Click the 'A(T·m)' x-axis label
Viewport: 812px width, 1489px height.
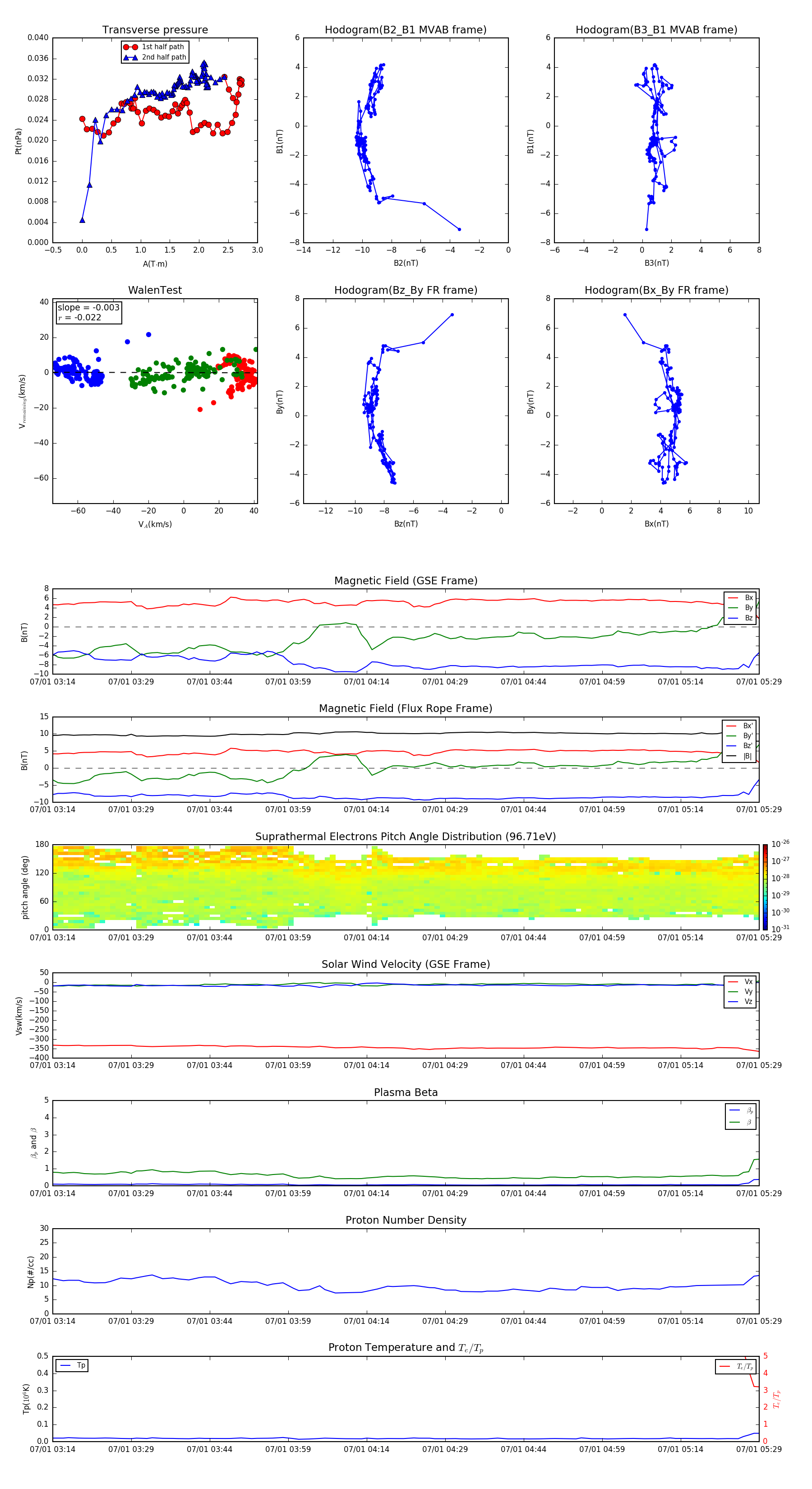(155, 264)
